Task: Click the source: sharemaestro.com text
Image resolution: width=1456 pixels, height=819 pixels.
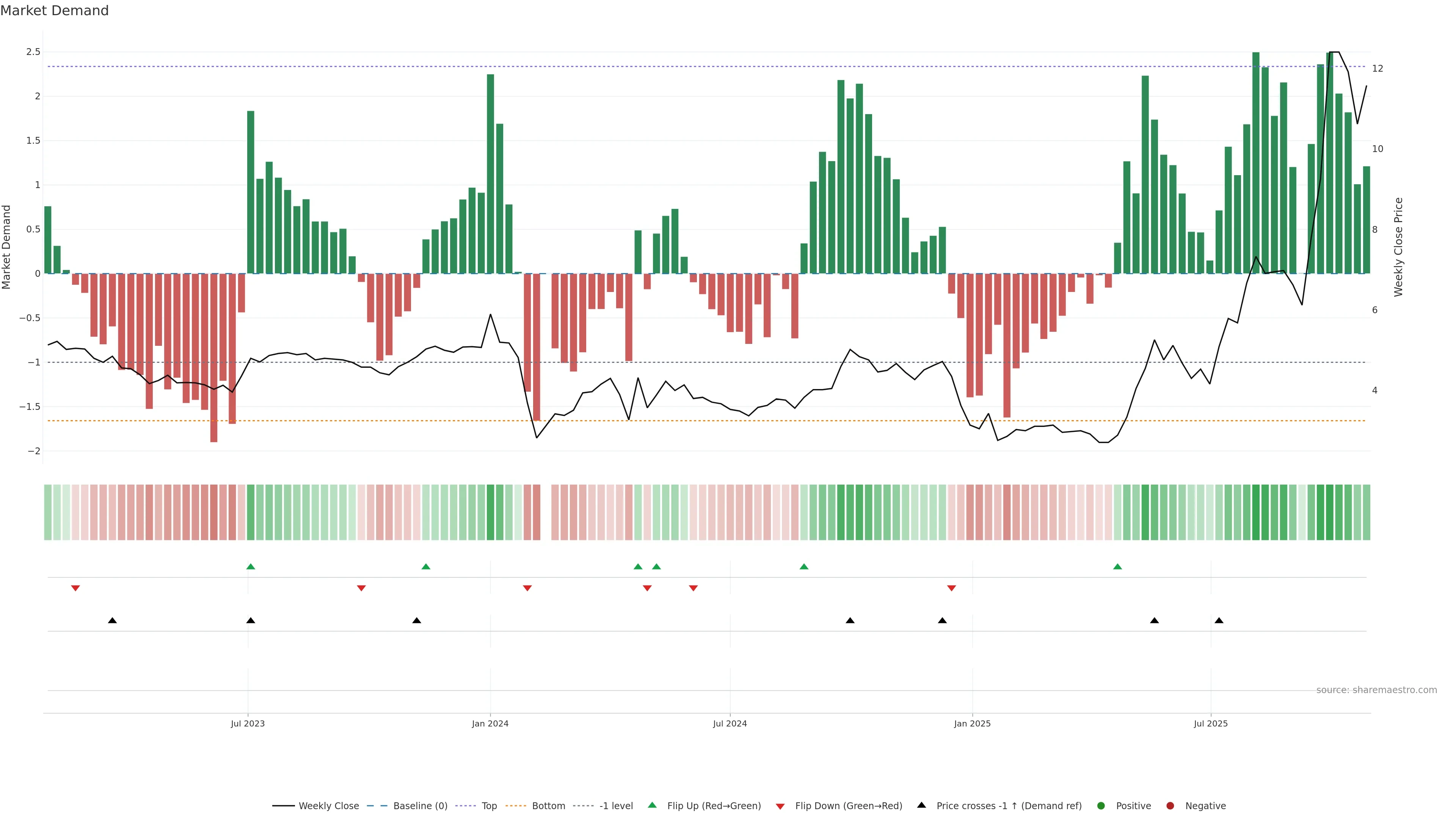Action: pos(1376,690)
